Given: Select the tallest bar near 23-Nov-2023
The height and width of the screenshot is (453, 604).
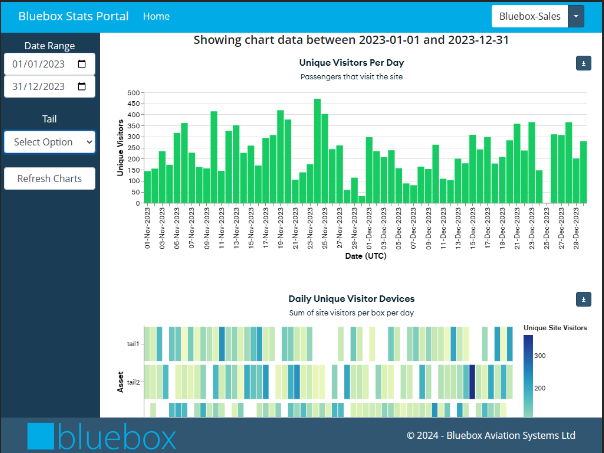Looking at the screenshot, I should [317, 152].
